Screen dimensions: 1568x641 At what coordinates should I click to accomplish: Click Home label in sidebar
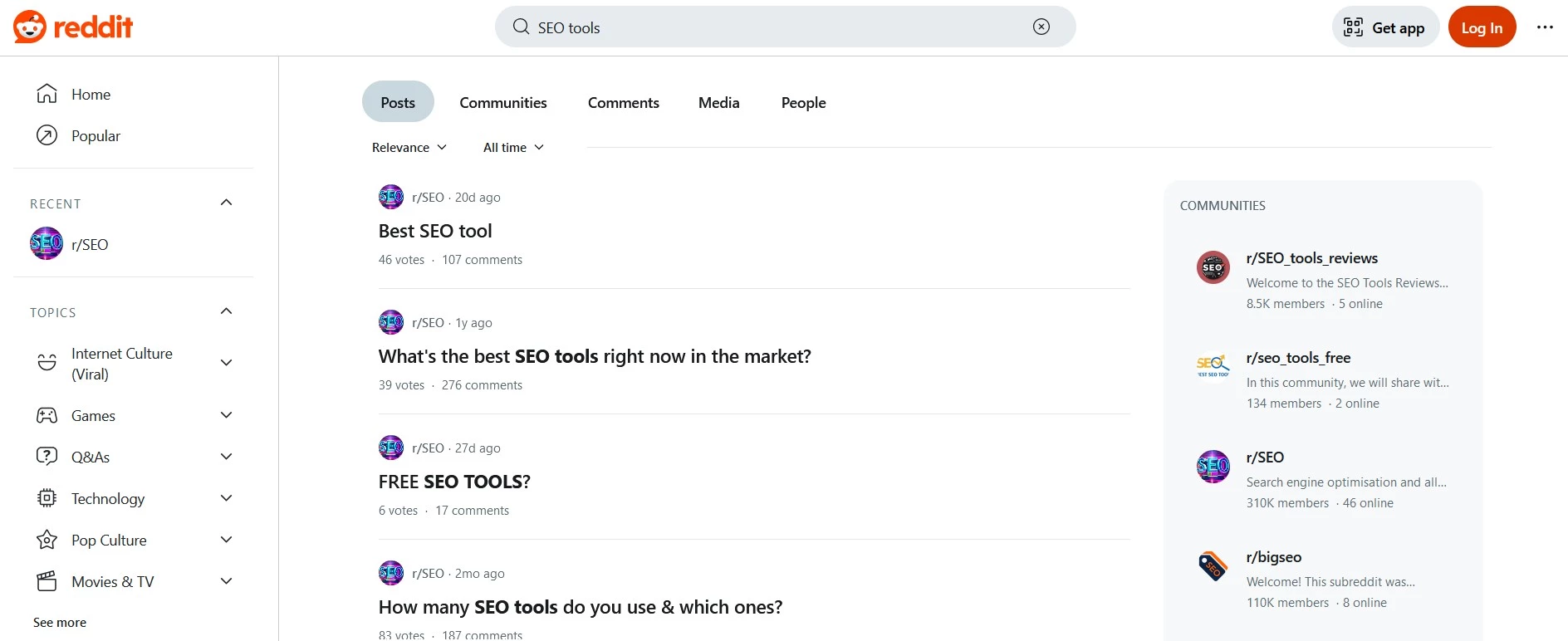click(91, 94)
